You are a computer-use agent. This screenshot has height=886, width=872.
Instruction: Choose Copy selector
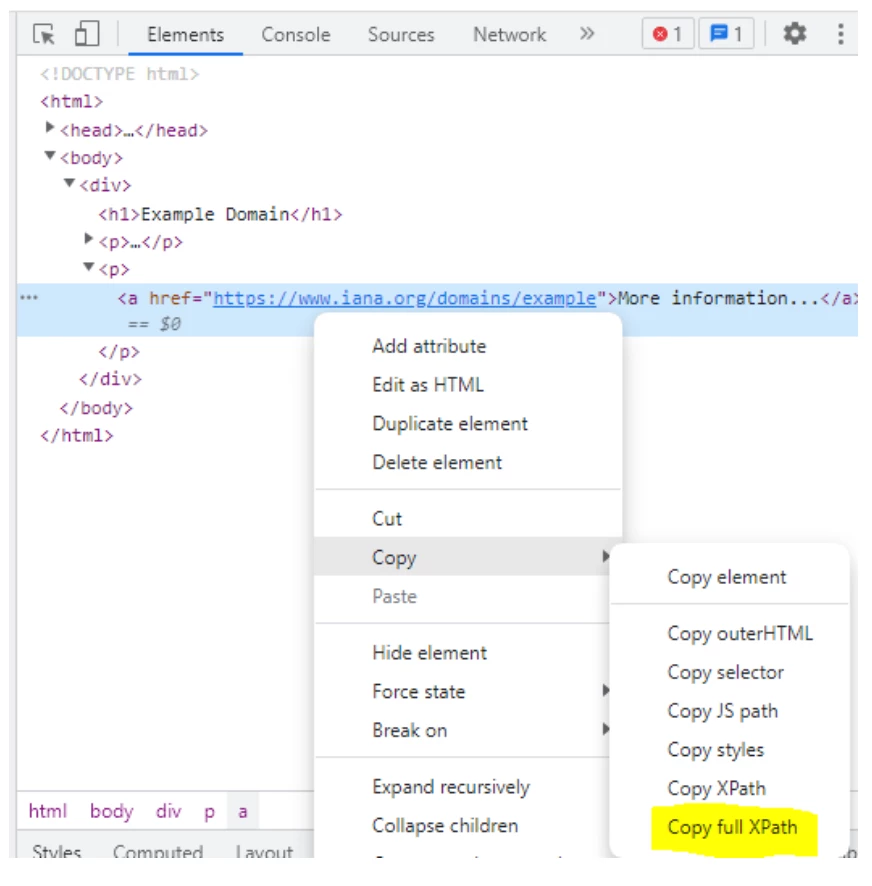point(730,672)
